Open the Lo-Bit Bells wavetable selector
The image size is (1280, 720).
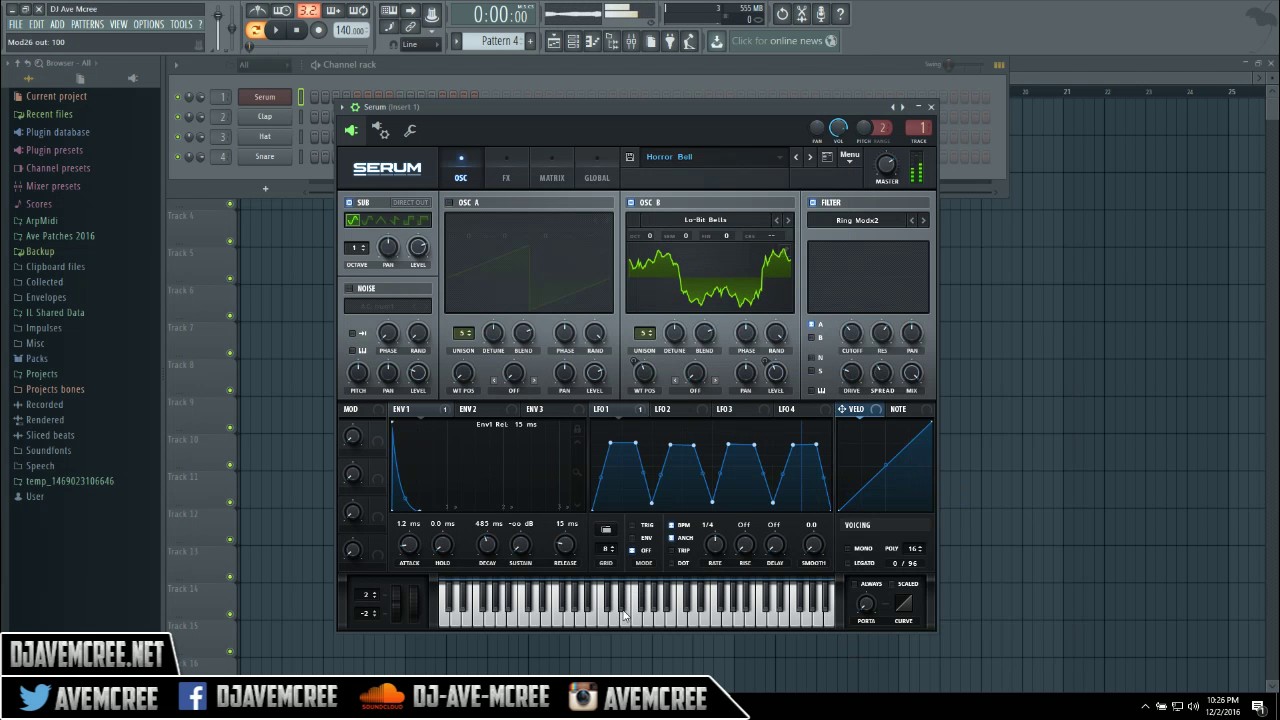point(705,220)
